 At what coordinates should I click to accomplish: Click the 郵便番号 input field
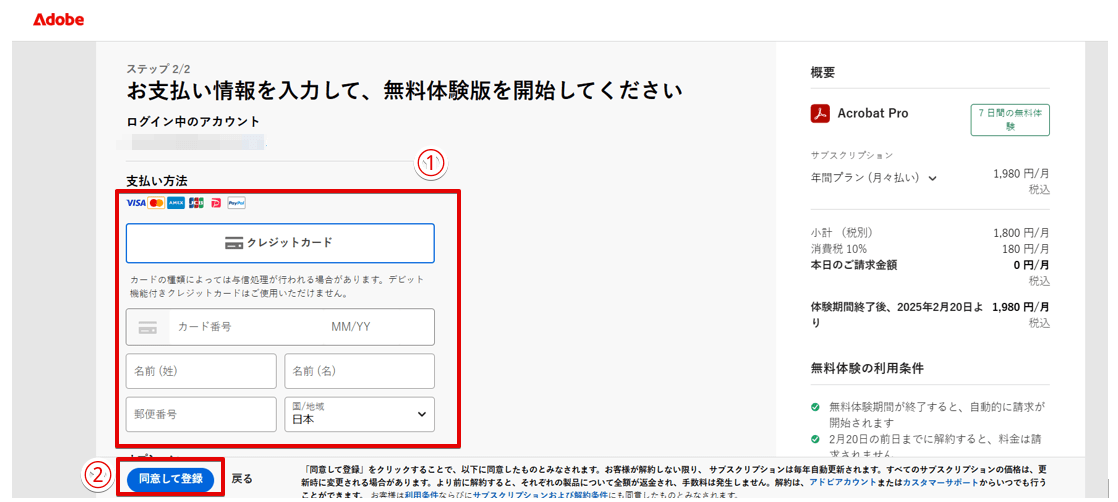click(x=201, y=414)
